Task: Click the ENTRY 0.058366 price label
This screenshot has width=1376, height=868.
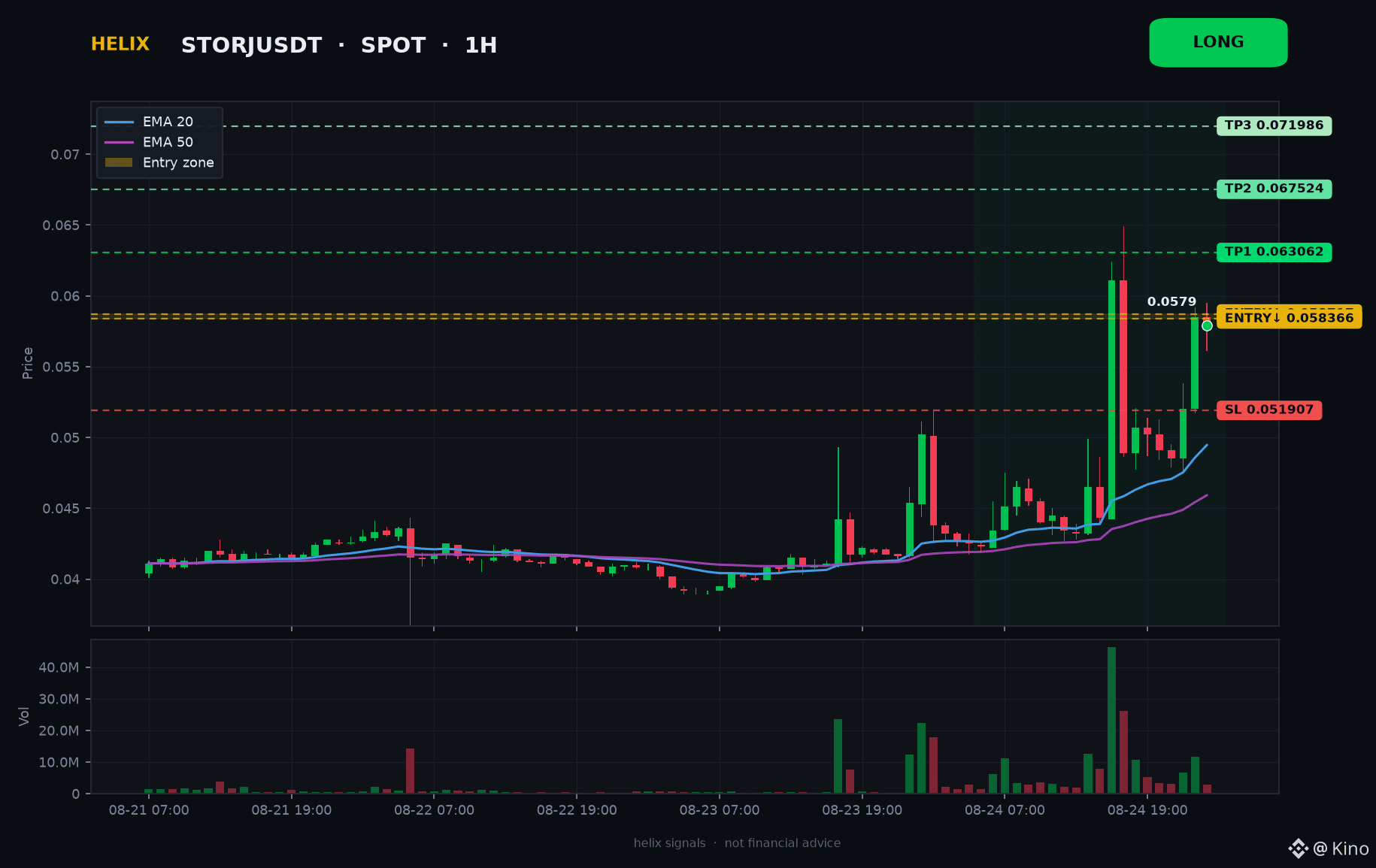Action: pos(1289,318)
